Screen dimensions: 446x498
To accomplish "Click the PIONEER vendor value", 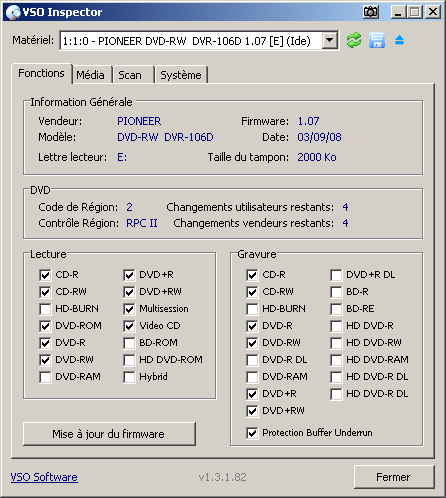I will coord(139,121).
